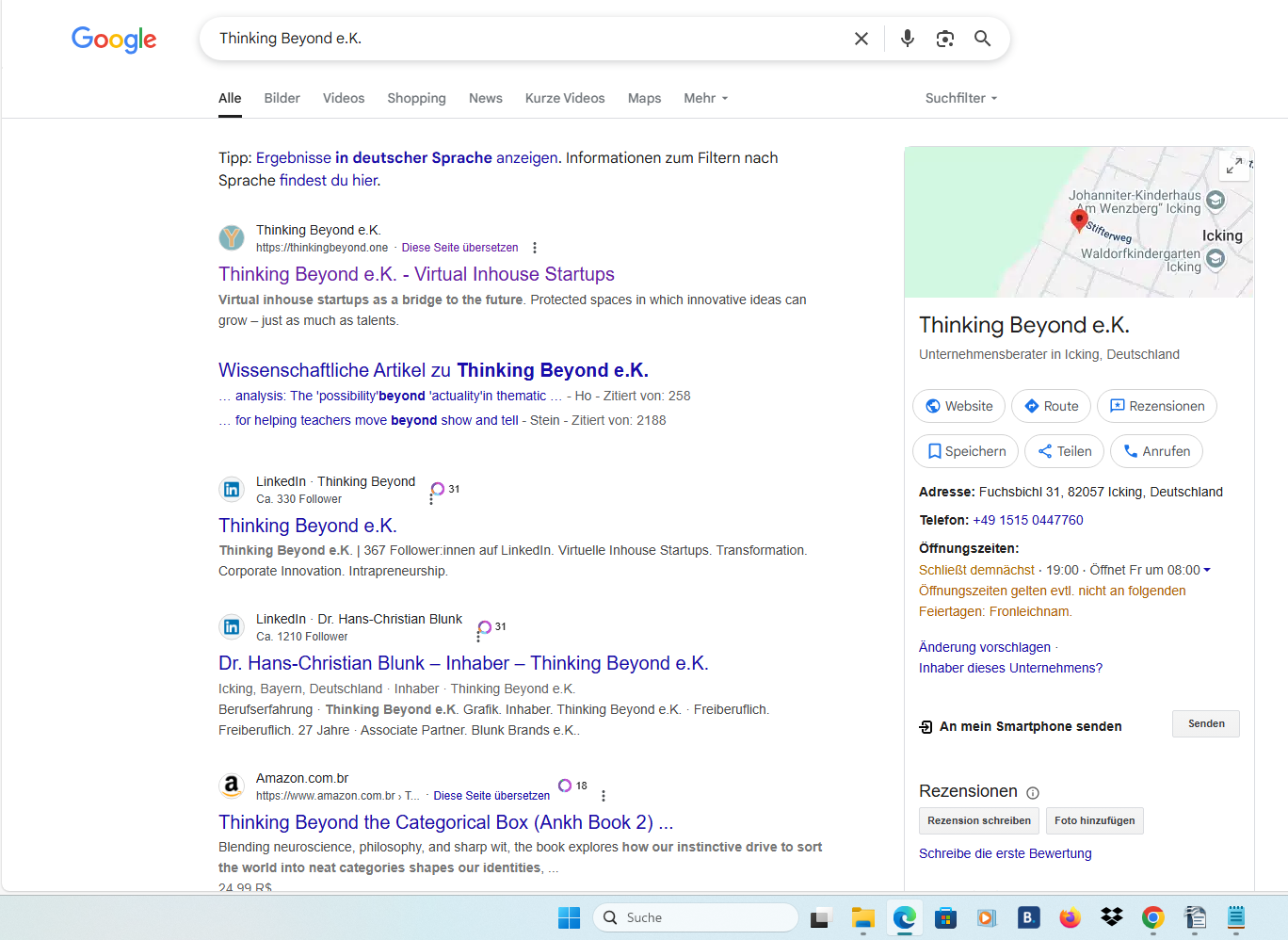Click the thinkingbeyond.one site favicon
Viewport: 1288px width, 940px height.
tap(232, 237)
